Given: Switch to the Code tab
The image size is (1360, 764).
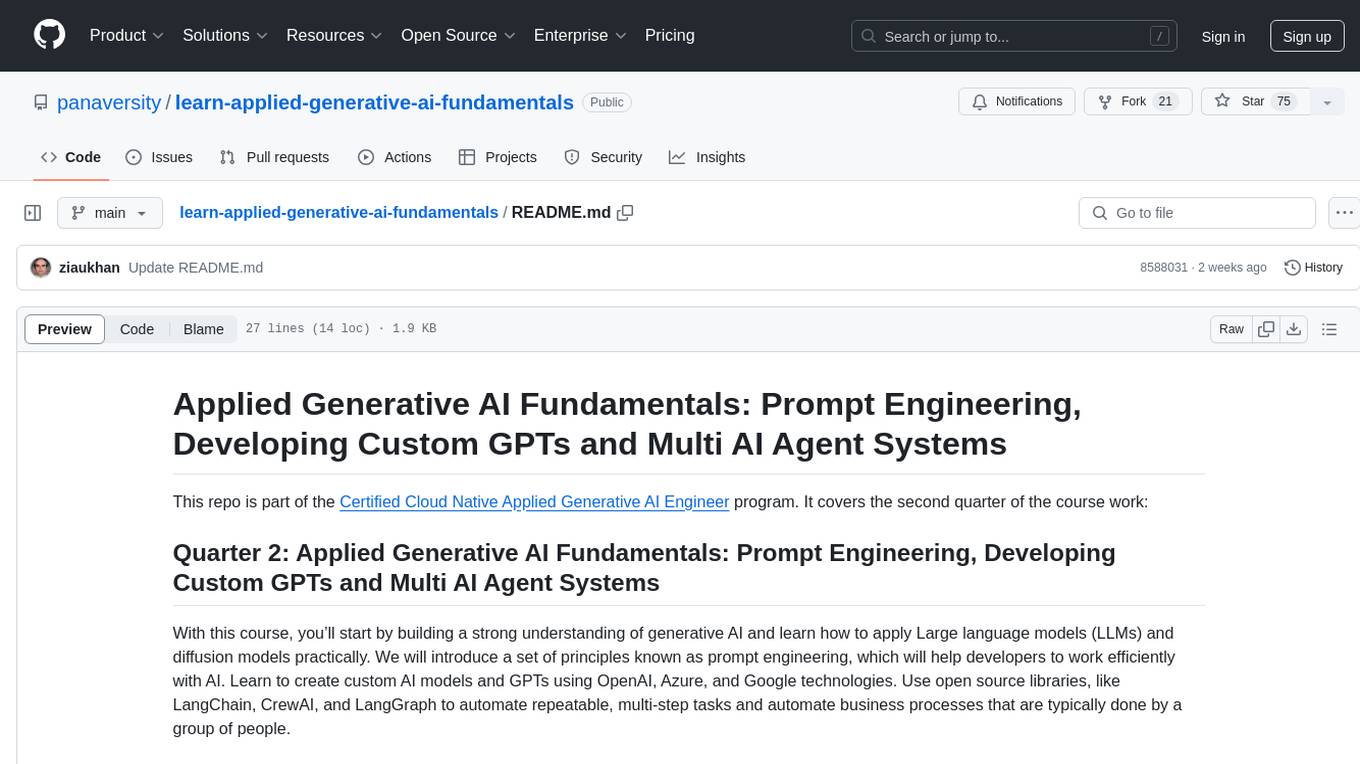Looking at the screenshot, I should point(70,157).
